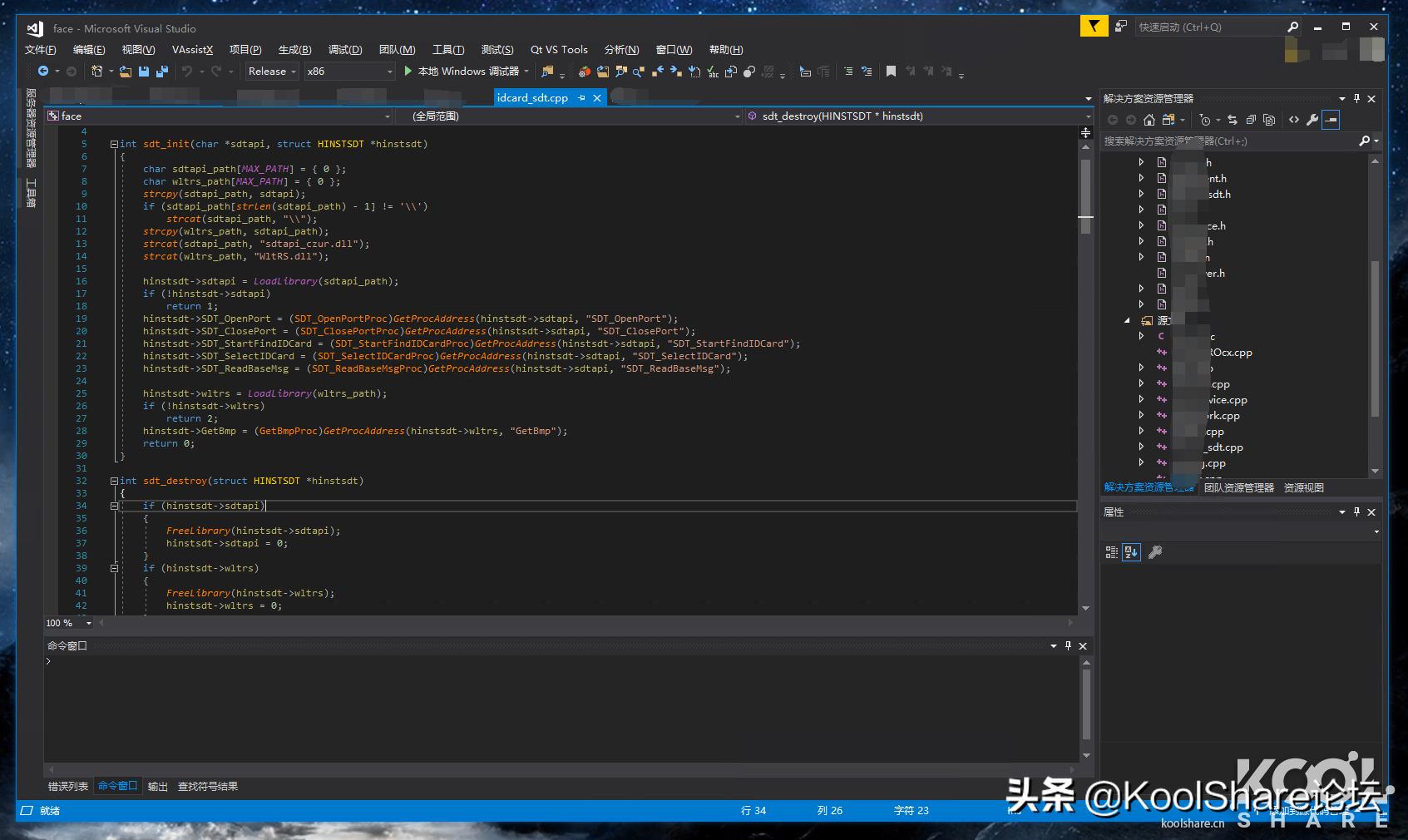
Task: Open properties via the wrench icon in Solution Explorer
Action: pyautogui.click(x=1312, y=120)
